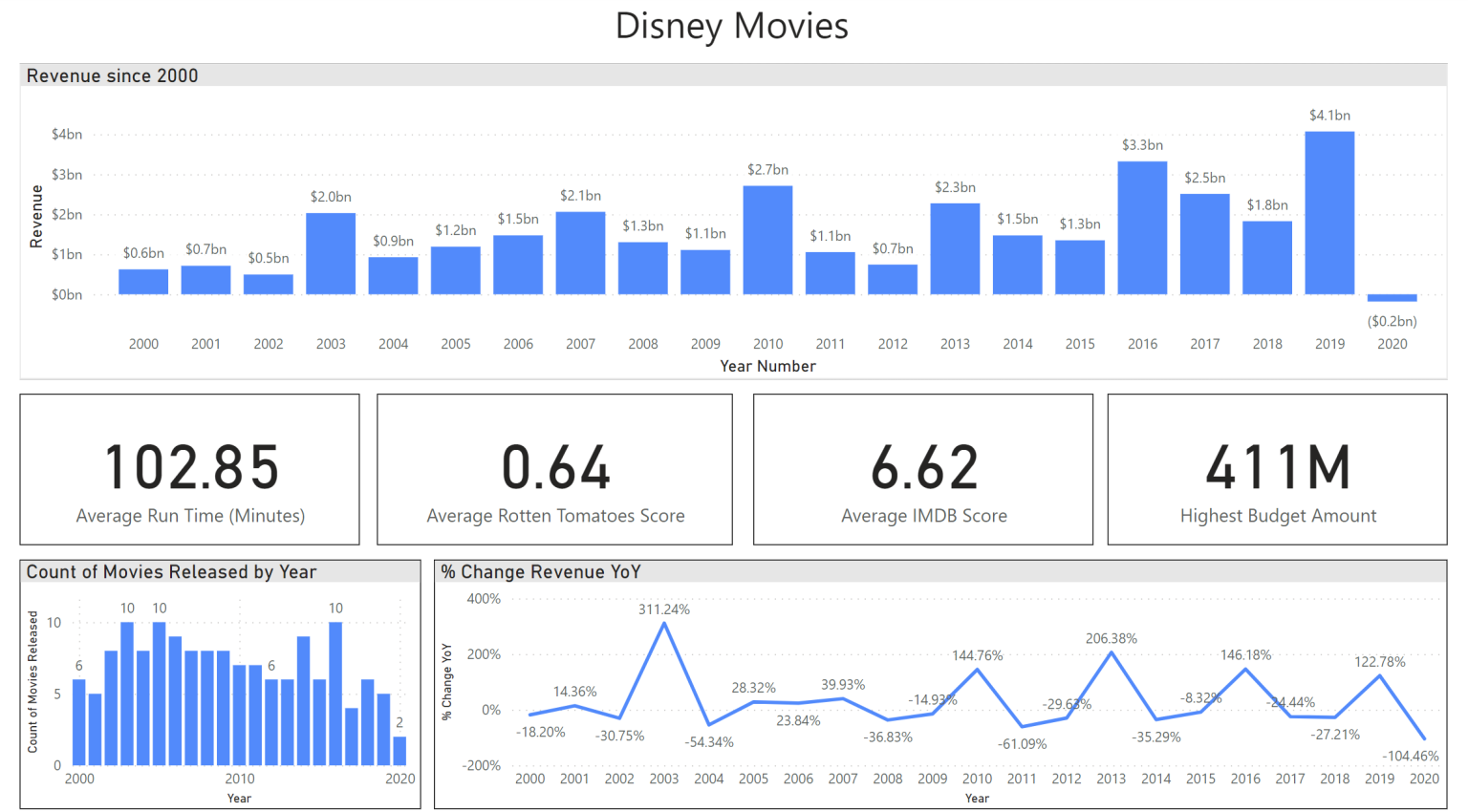Screen dimensions: 1468x812
Task: Select the Average Run Time KPI card
Action: point(189,468)
